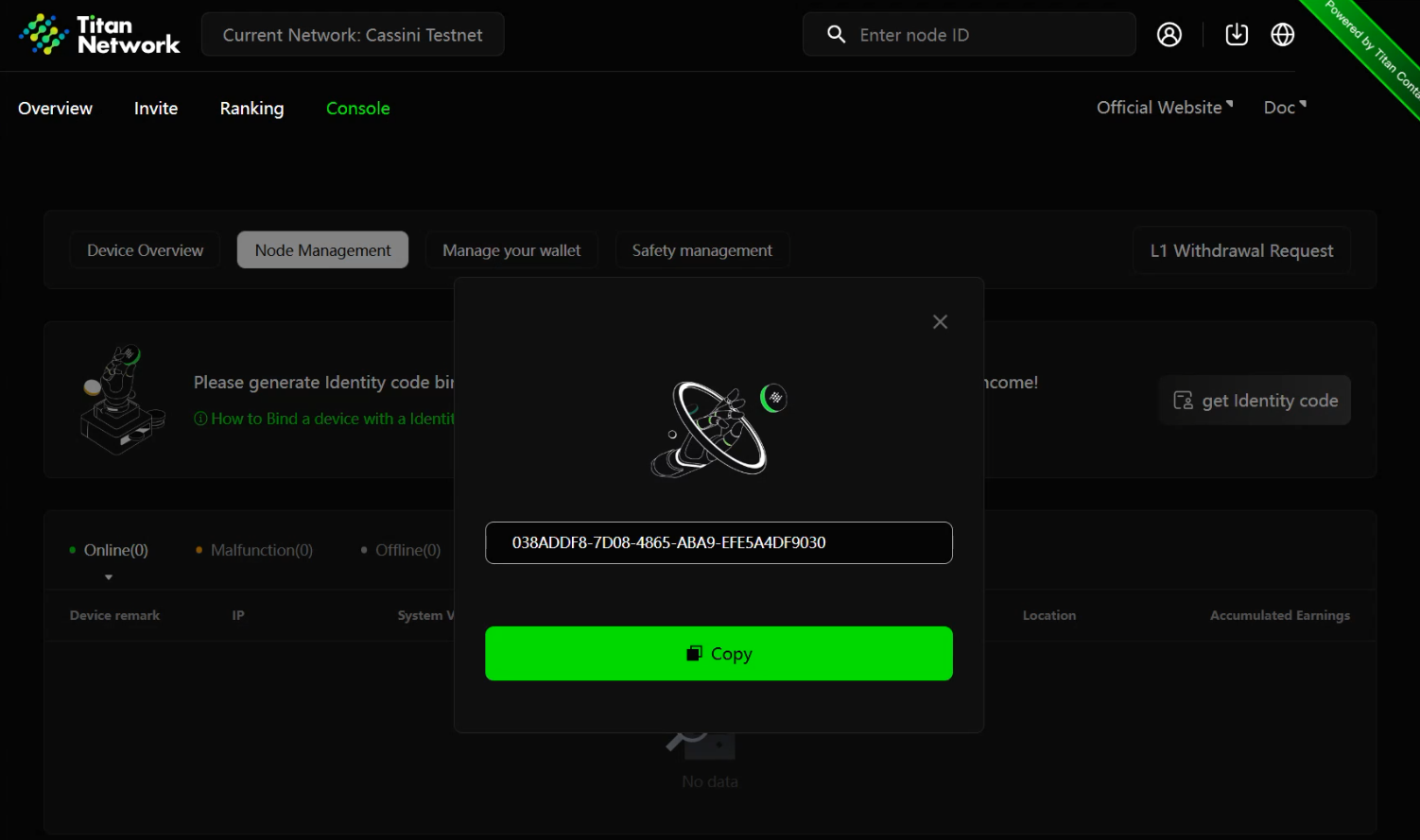The height and width of the screenshot is (840, 1420).
Task: Select the Console menu item
Action: (x=358, y=109)
